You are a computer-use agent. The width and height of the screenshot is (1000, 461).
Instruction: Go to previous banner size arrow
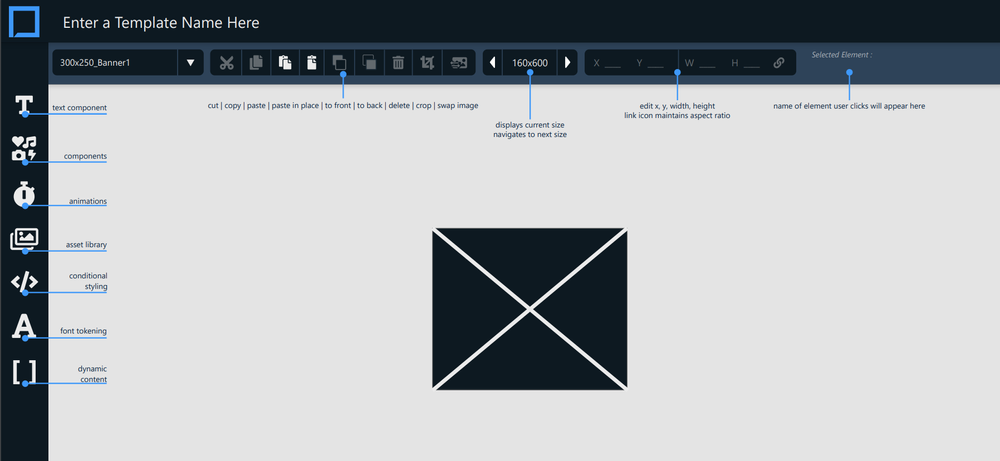point(492,62)
